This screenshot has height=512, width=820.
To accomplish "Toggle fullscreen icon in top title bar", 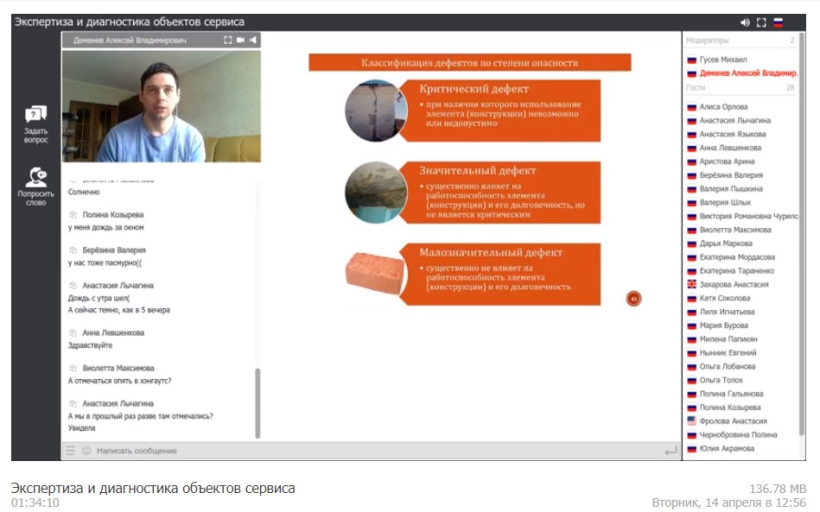I will coord(761,22).
